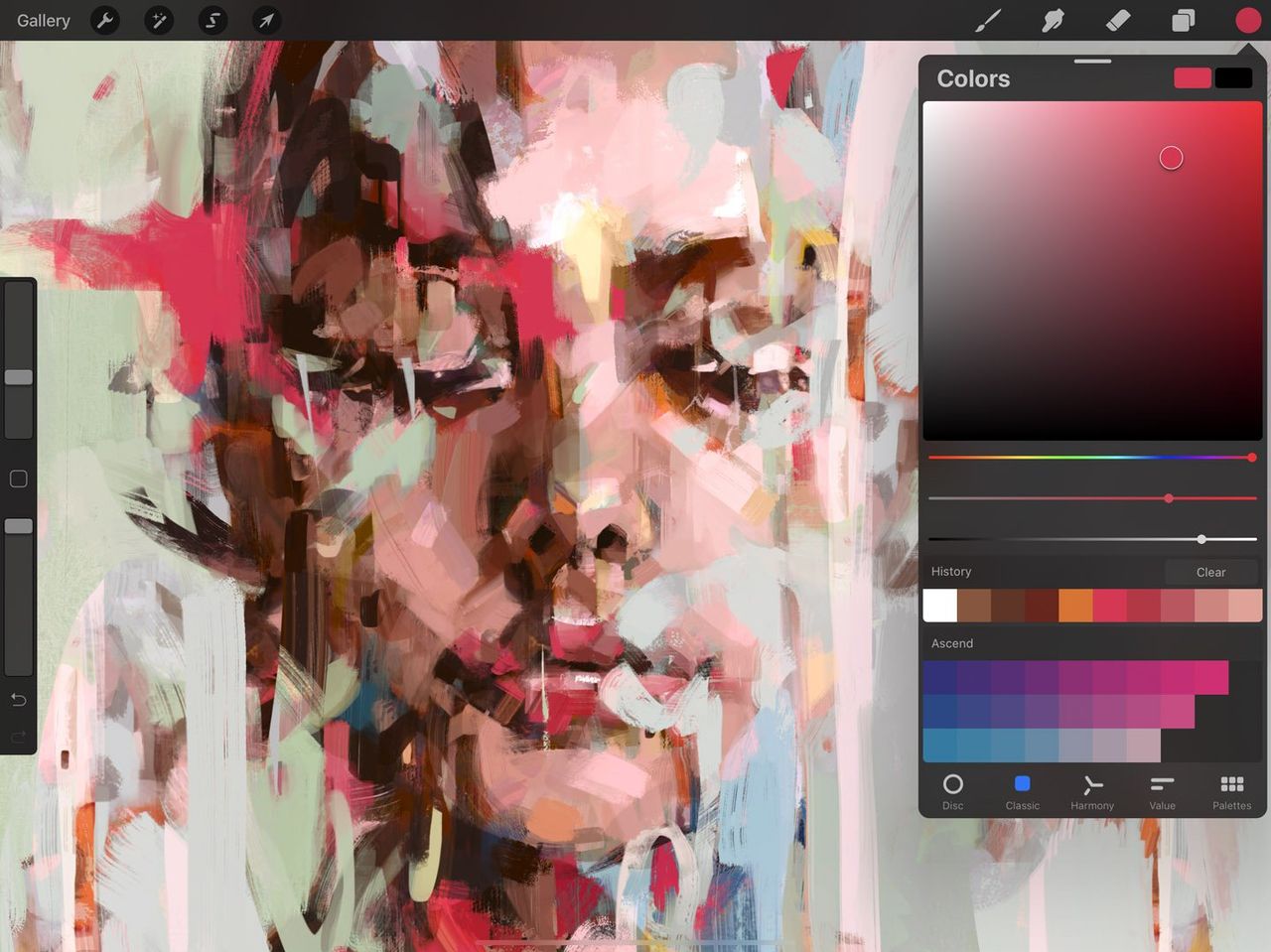Click the saturation slider handle
The width and height of the screenshot is (1271, 952).
point(1169,498)
